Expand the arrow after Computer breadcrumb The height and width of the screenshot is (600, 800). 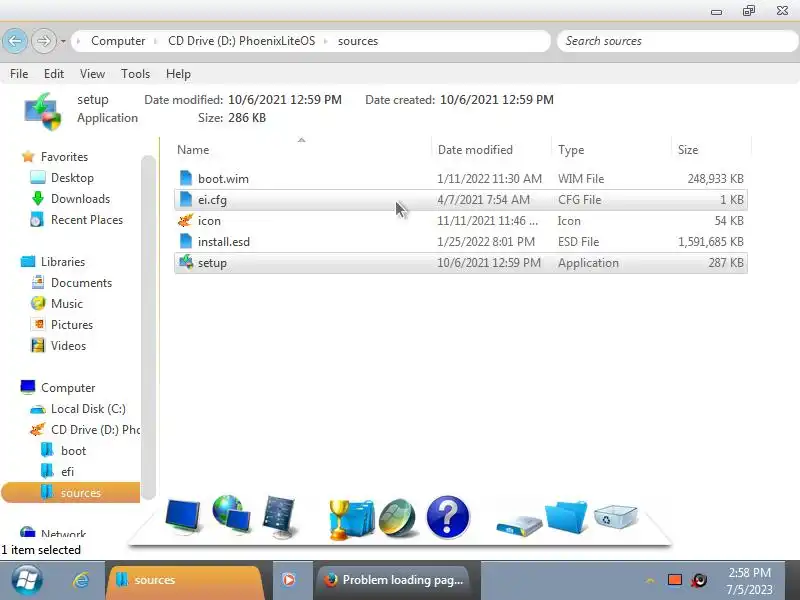point(156,41)
